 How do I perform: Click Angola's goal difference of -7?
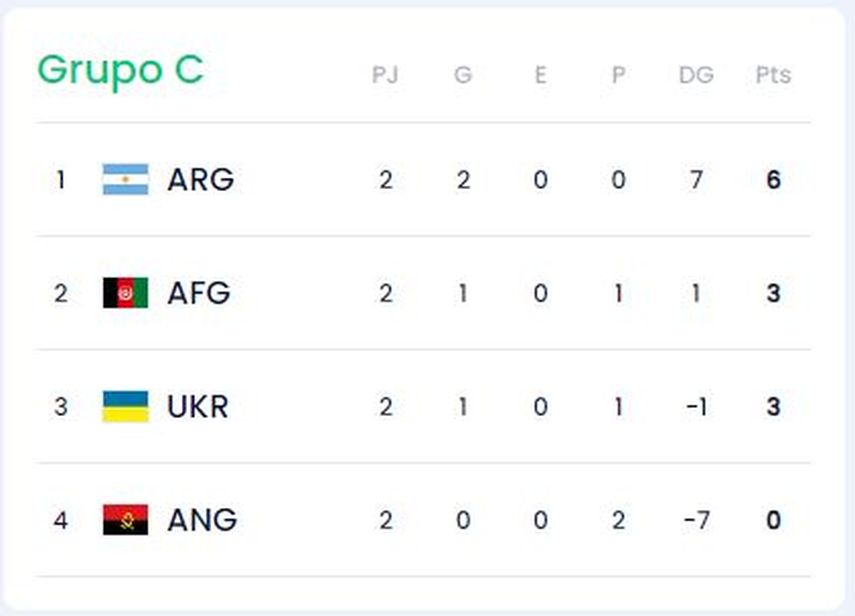(696, 520)
